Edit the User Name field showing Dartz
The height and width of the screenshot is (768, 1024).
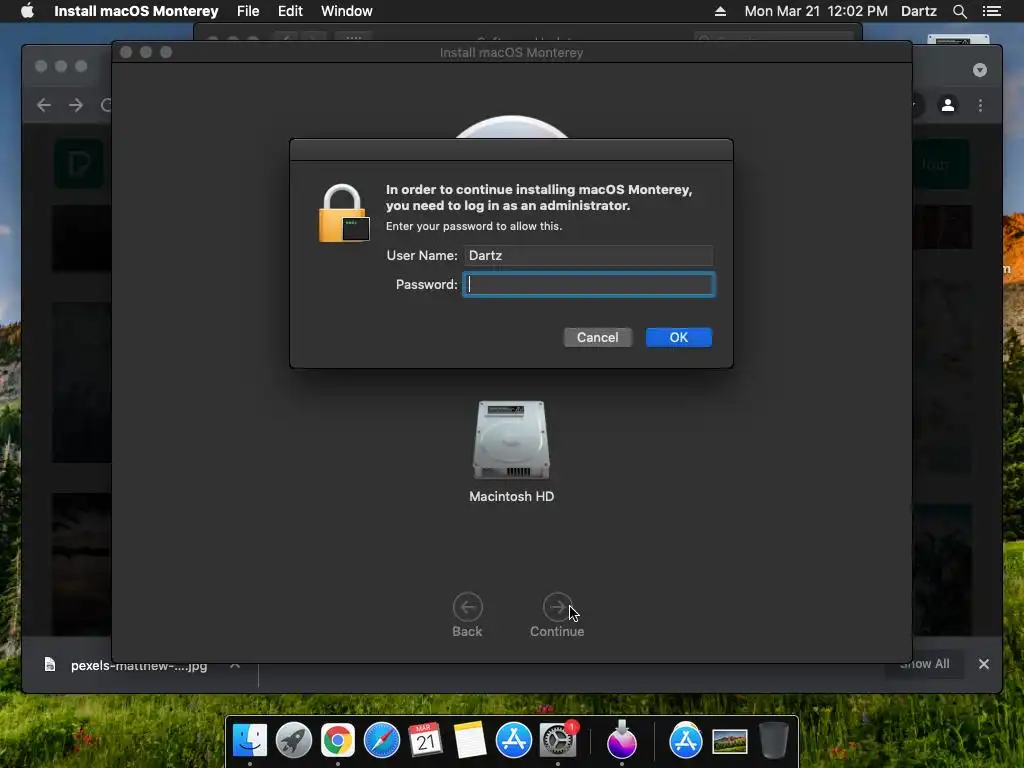[x=588, y=255]
